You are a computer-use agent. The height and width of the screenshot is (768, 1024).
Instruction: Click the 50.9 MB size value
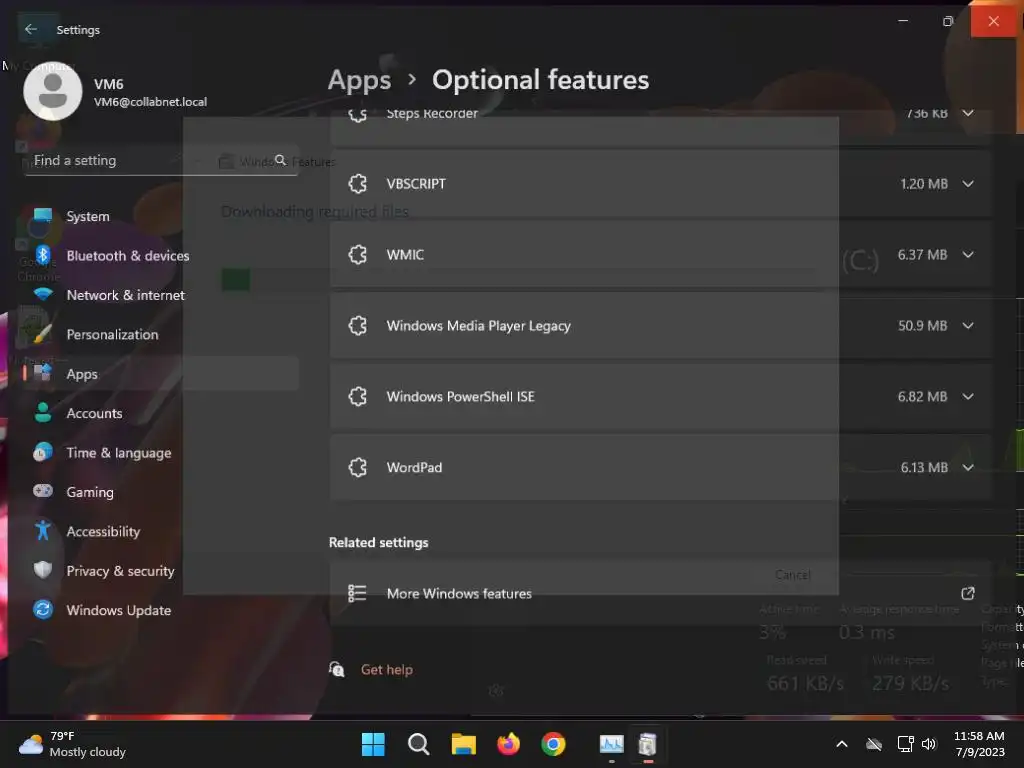(922, 326)
